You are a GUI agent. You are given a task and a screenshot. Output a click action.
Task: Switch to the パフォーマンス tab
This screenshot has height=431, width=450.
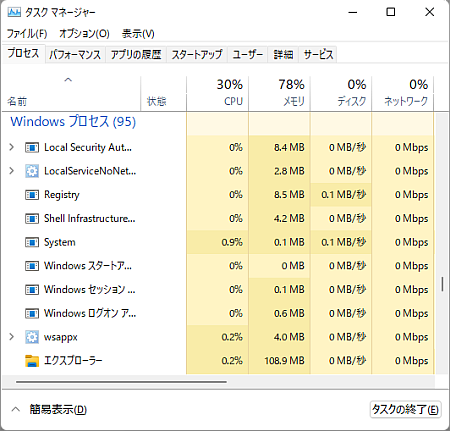coord(75,54)
